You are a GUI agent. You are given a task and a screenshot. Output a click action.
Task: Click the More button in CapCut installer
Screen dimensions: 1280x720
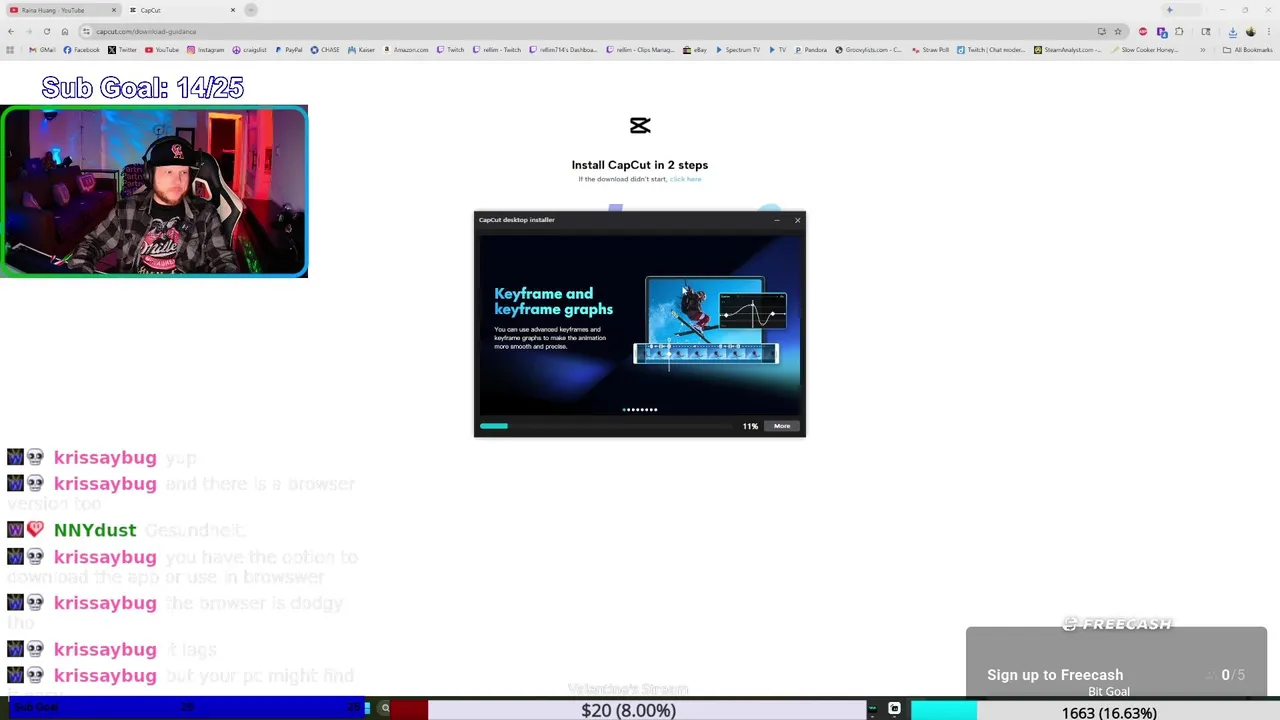click(x=782, y=426)
